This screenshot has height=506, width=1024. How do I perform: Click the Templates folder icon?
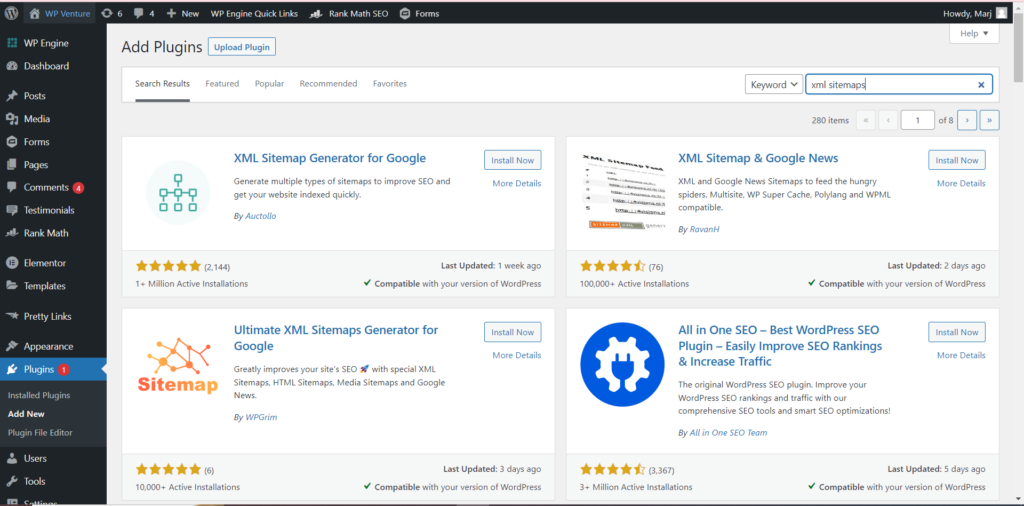coord(12,286)
